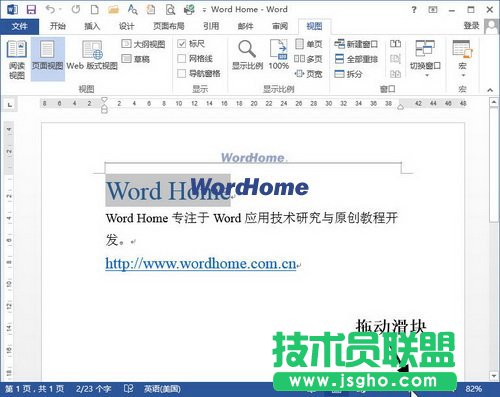Screen dimensions: 500x397
Task: Open the Help question mark
Action: pyautogui.click(x=414, y=10)
